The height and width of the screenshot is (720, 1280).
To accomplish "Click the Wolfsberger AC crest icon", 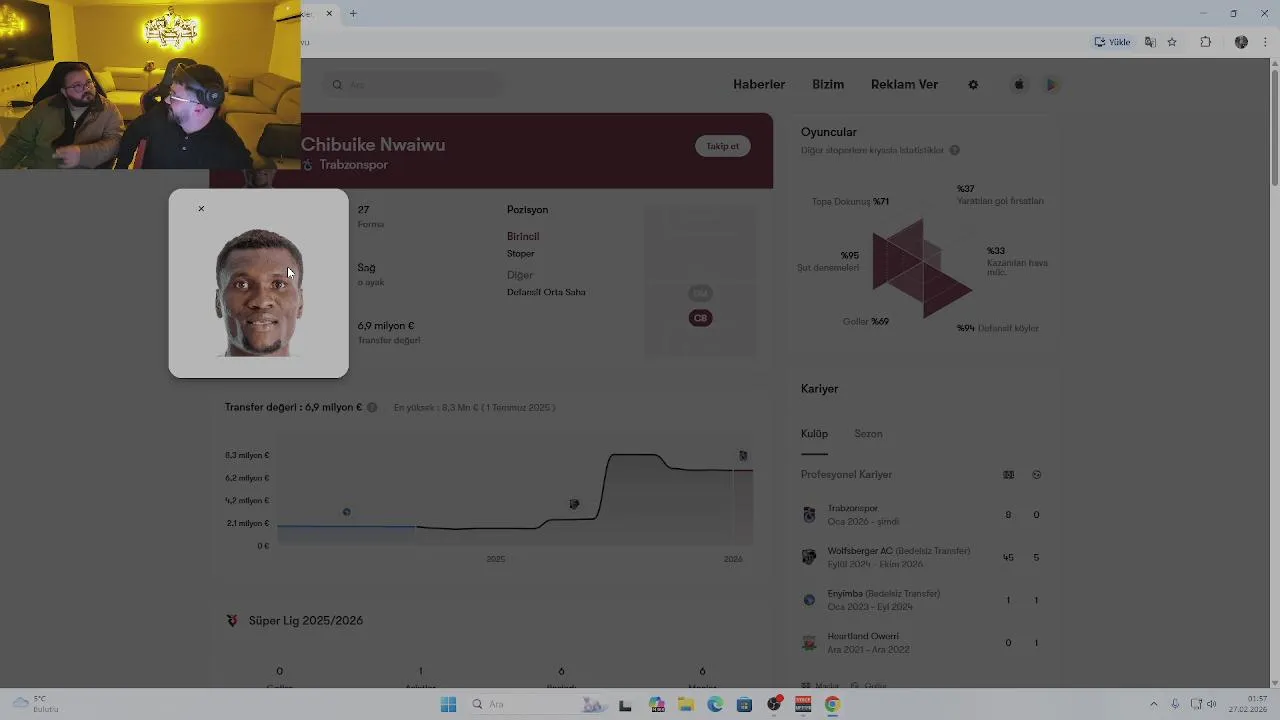I will (x=809, y=557).
